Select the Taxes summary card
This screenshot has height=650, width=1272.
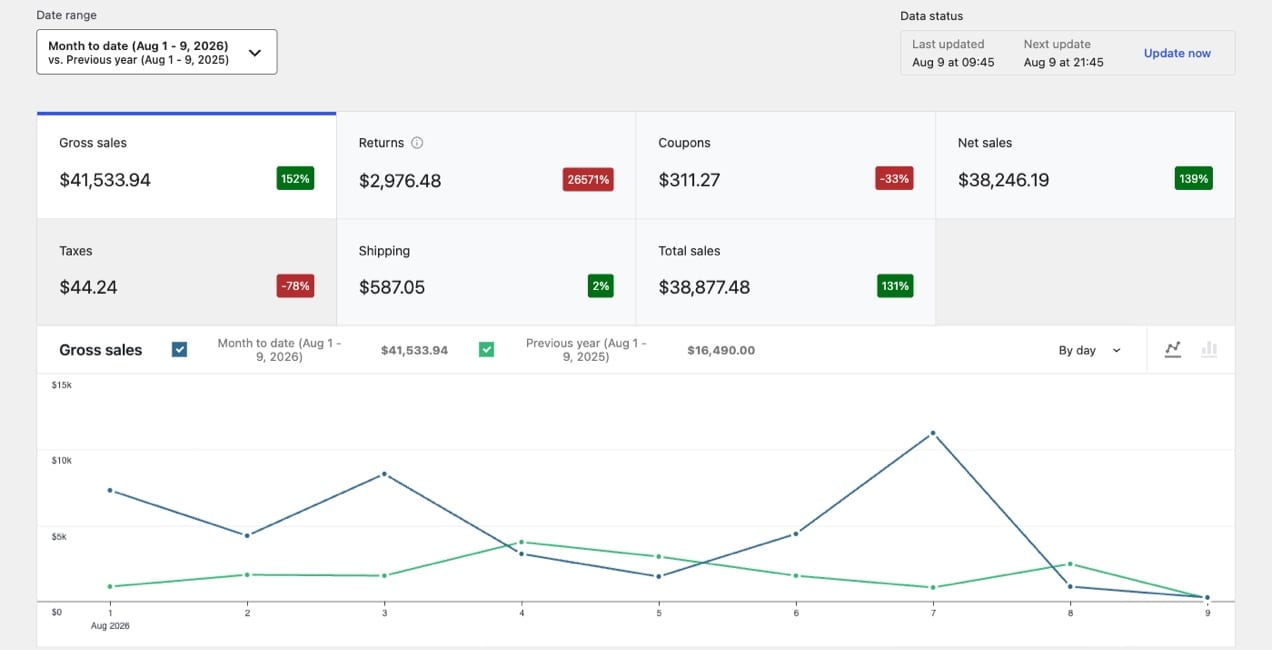tap(187, 272)
